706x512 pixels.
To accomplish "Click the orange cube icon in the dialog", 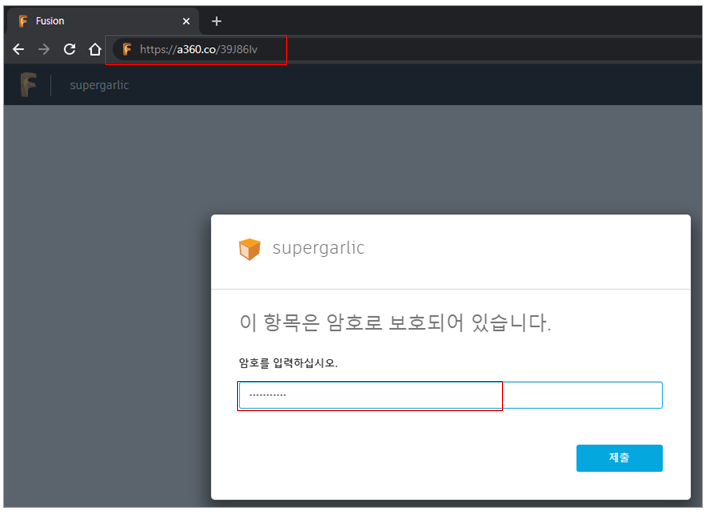I will [249, 249].
